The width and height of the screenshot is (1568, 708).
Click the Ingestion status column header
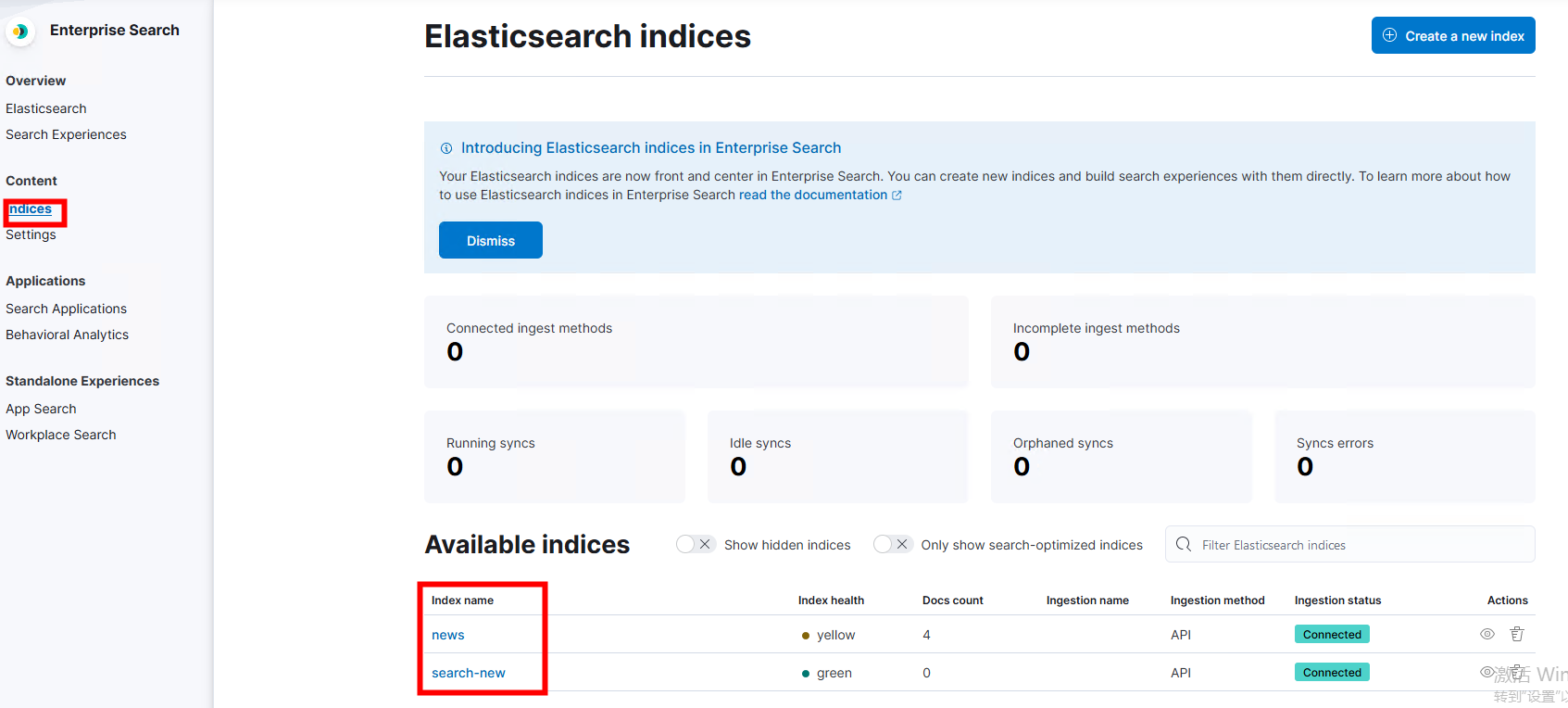pos(1337,601)
